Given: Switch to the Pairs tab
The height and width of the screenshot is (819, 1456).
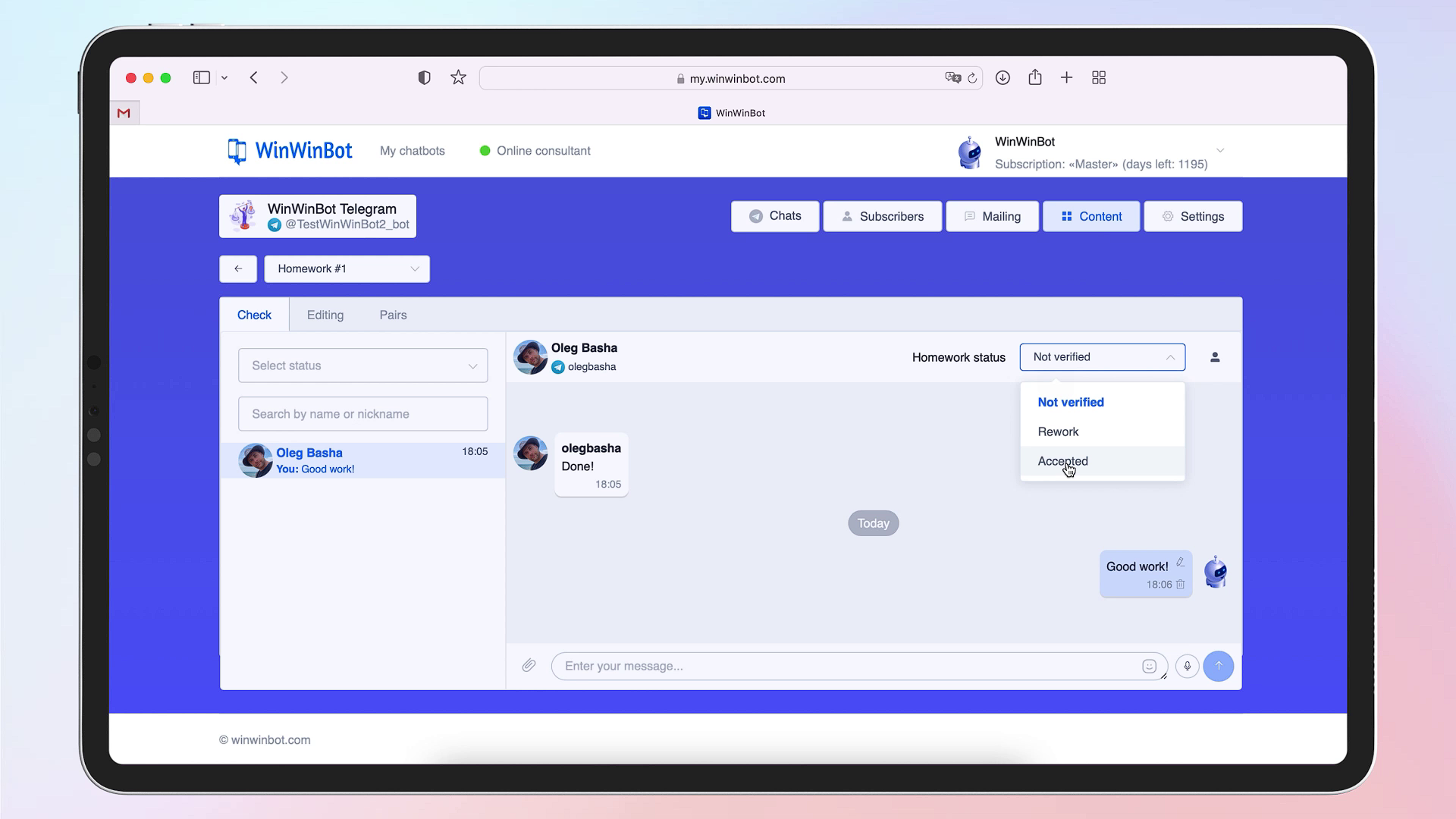Looking at the screenshot, I should pos(393,315).
